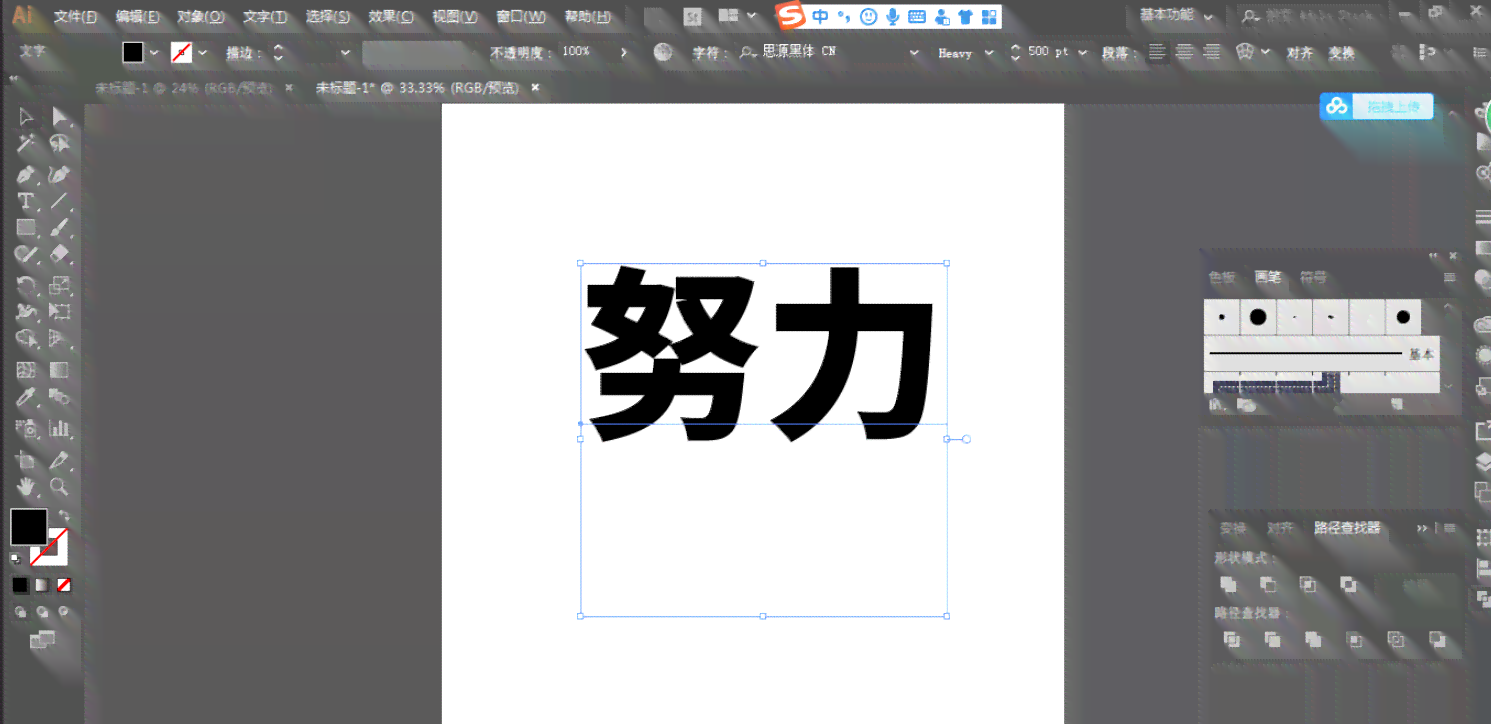
Task: Select the Curvature tool
Action: coord(61,174)
